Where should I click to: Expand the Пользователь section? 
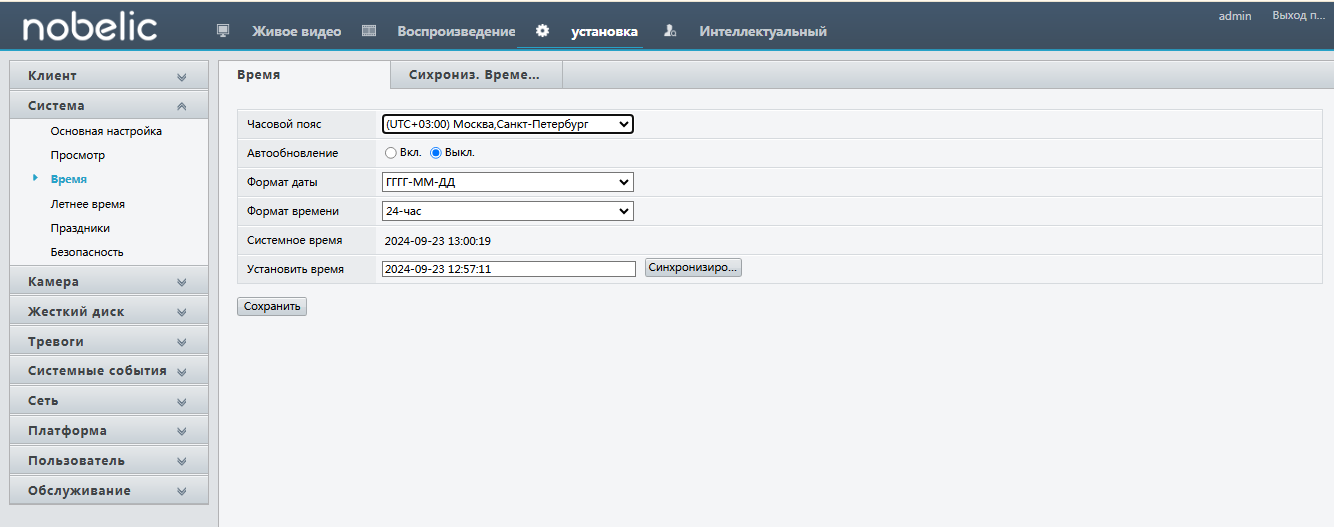tap(109, 461)
